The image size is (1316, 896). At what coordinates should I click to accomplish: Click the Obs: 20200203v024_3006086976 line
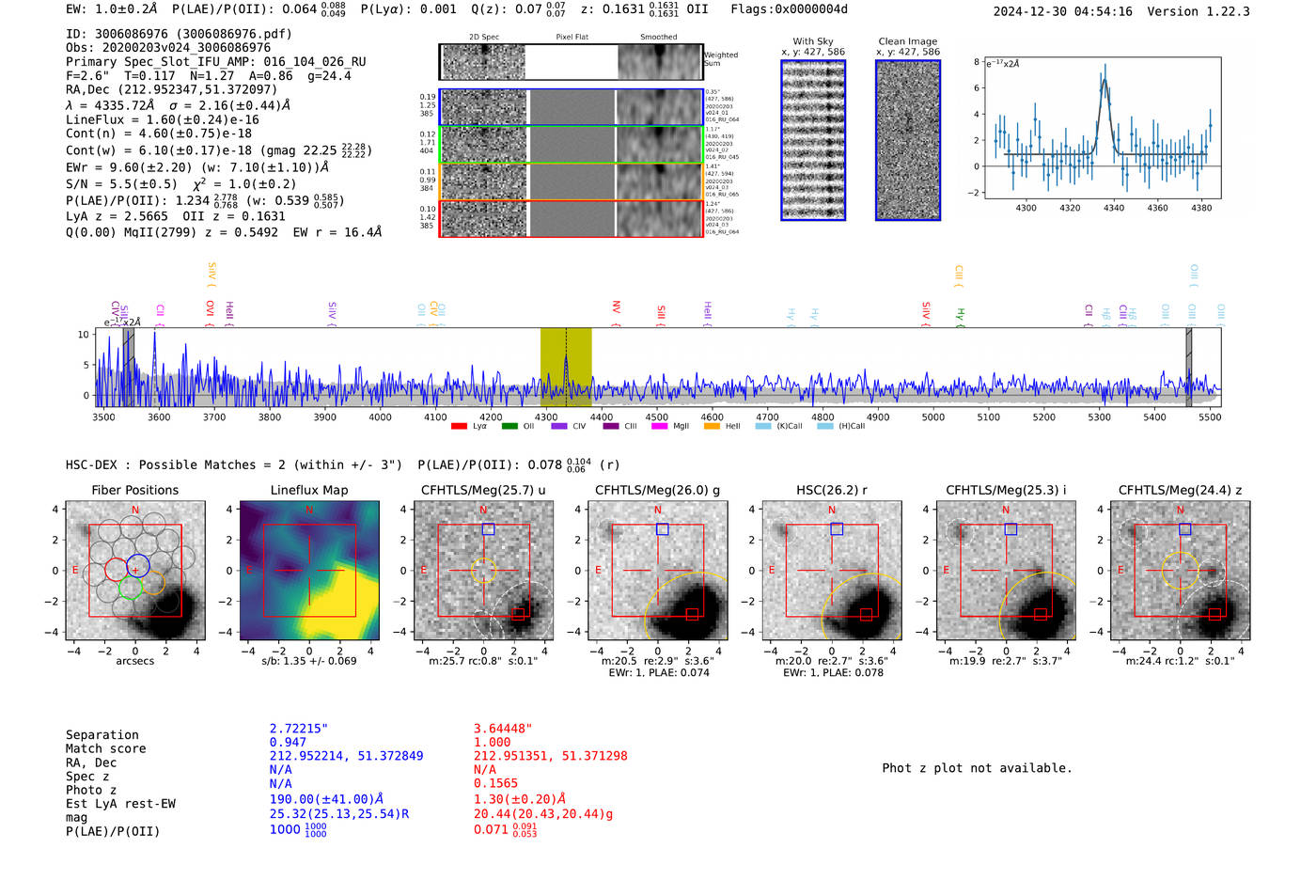pos(168,48)
